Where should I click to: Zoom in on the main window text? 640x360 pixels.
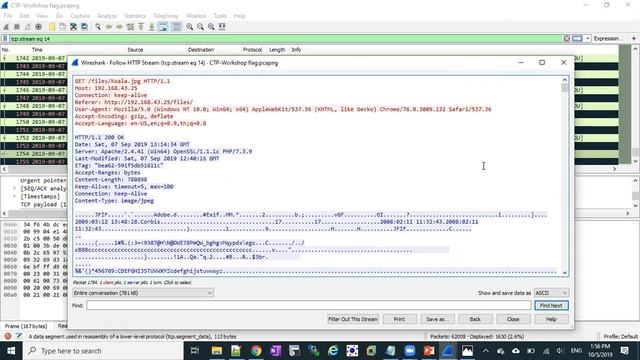[x=190, y=27]
